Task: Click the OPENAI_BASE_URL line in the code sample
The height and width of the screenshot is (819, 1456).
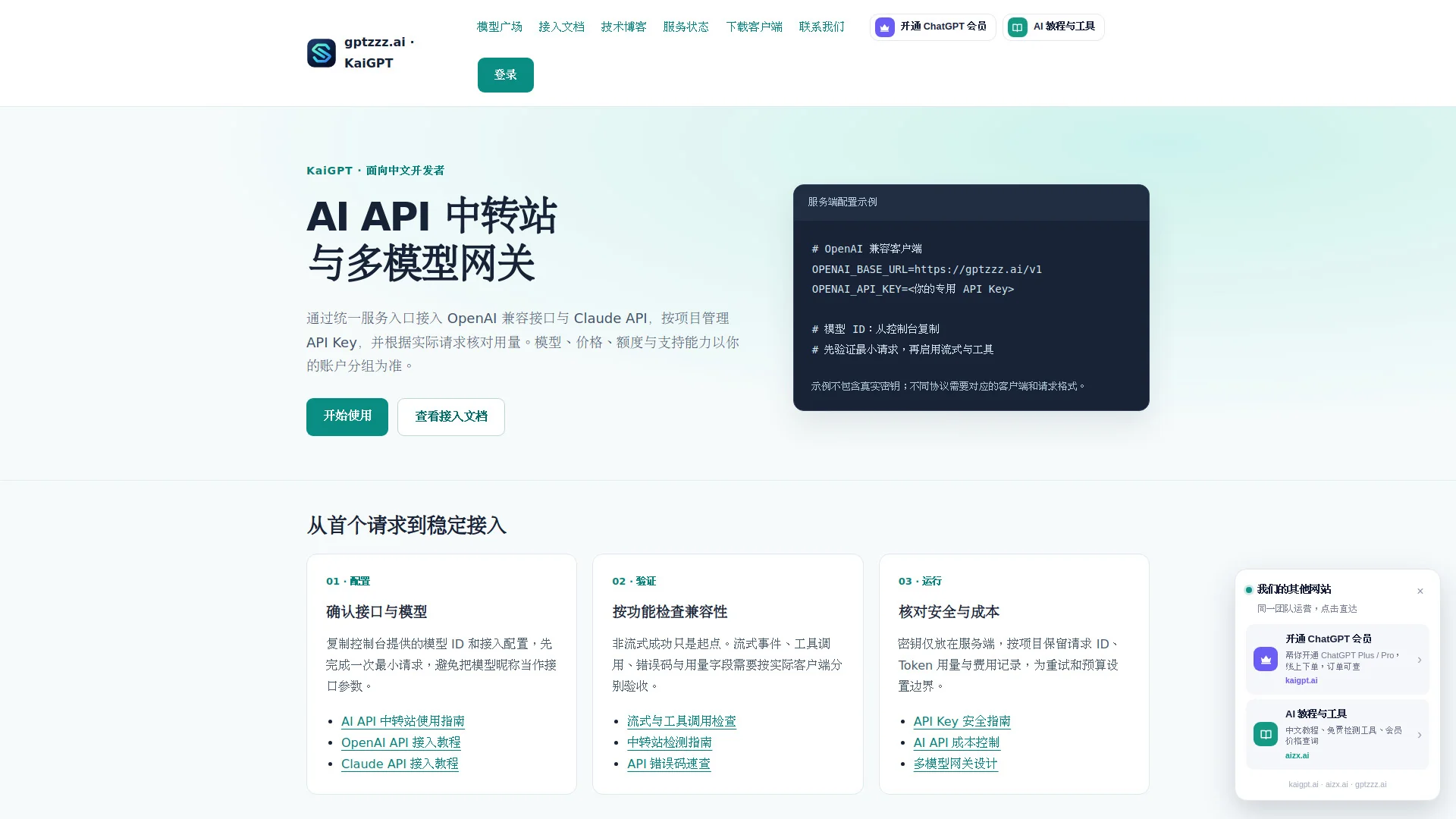Action: point(927,269)
